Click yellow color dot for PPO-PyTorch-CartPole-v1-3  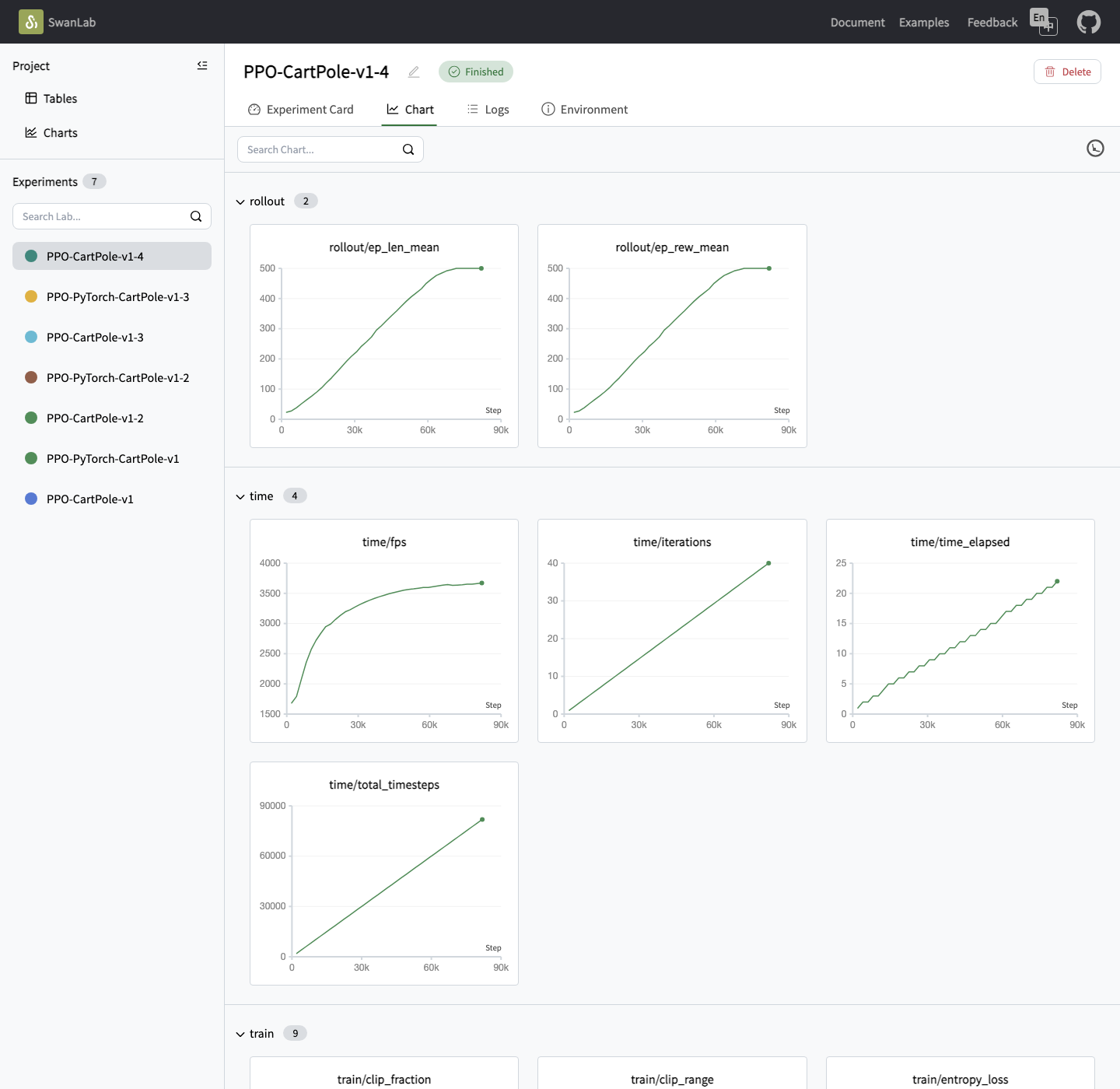[x=31, y=296]
